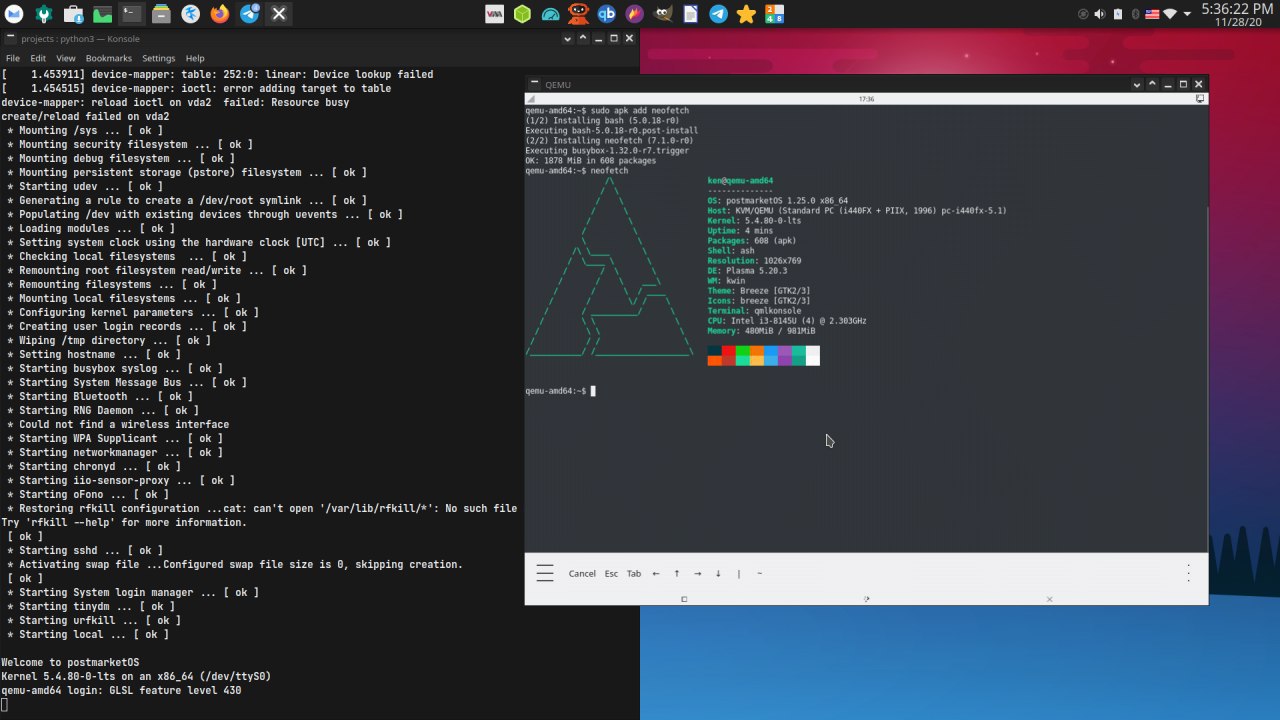The width and height of the screenshot is (1280, 720).
Task: Click the Konsole keep-above up-arrow button
Action: pyautogui.click(x=582, y=38)
